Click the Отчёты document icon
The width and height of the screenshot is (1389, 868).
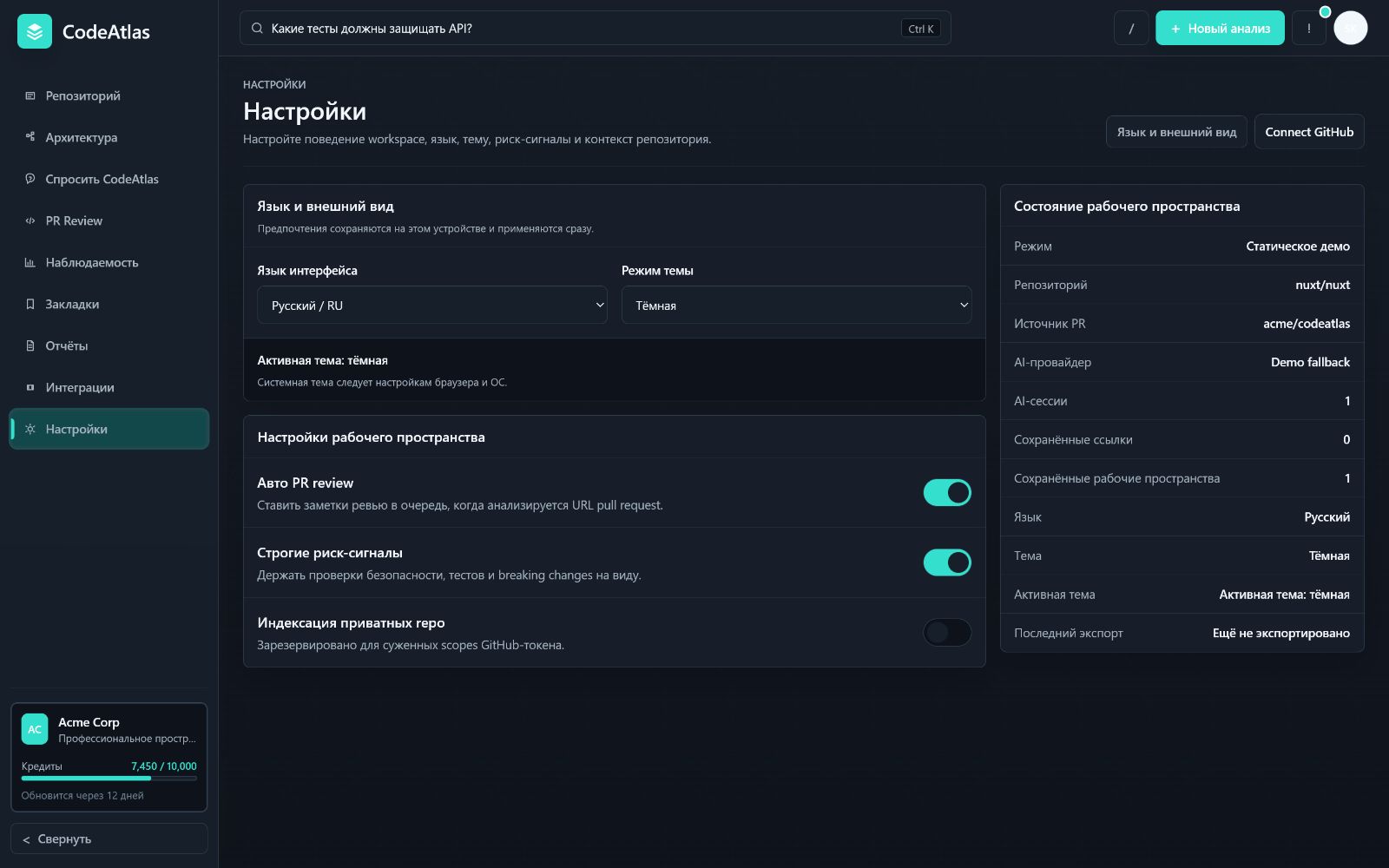pyautogui.click(x=30, y=345)
